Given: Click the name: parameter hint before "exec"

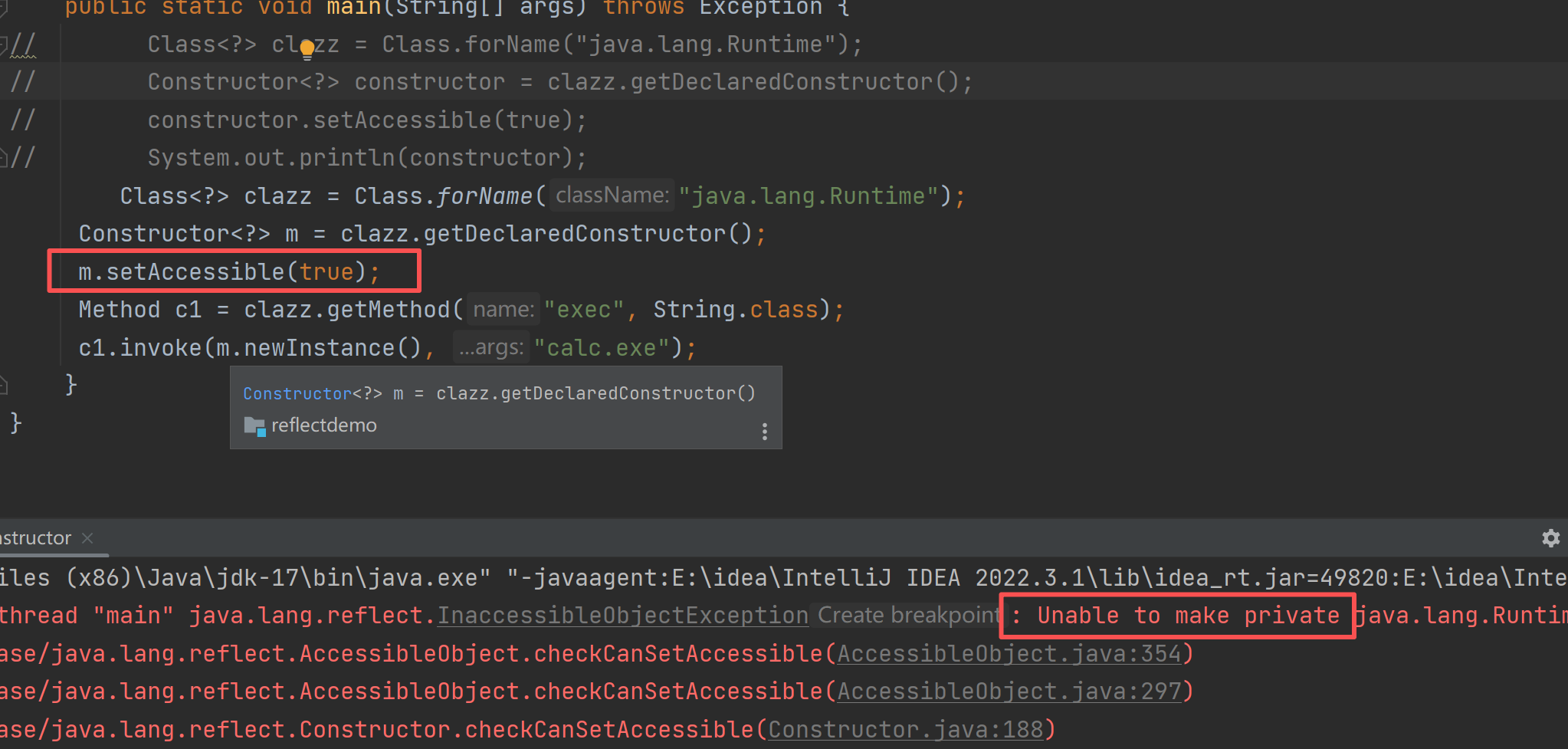Looking at the screenshot, I should pyautogui.click(x=503, y=310).
